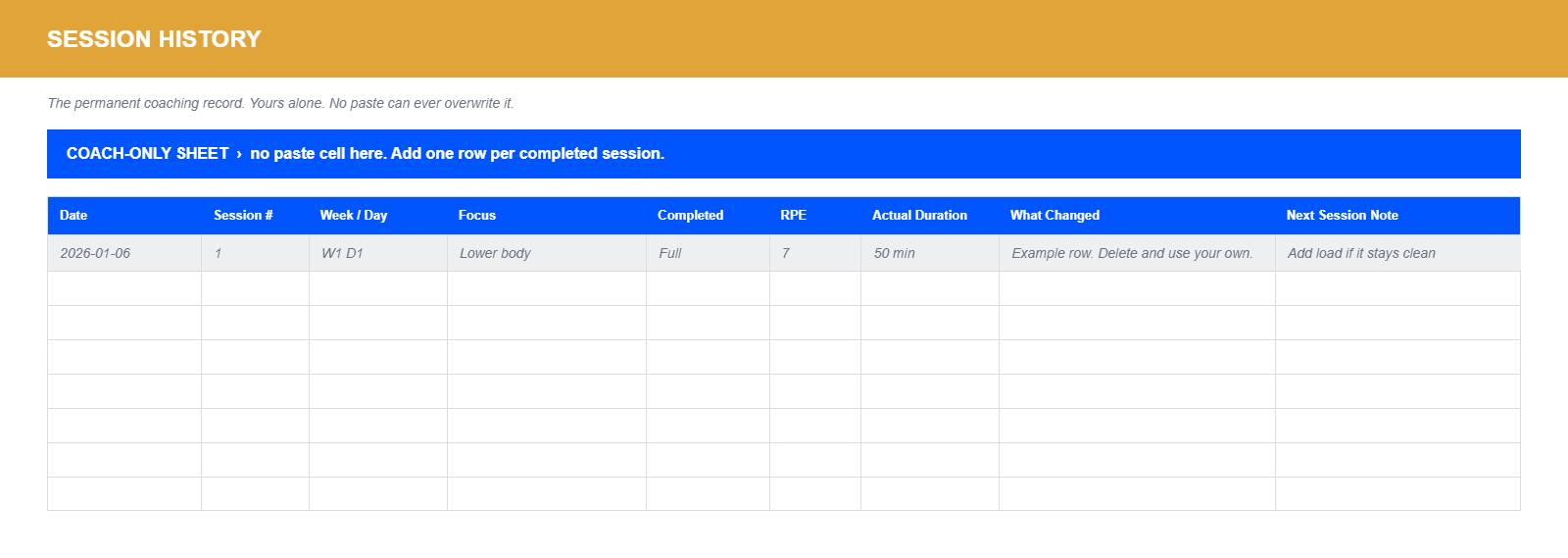
Task: Click the Full completed cell
Action: click(x=709, y=253)
